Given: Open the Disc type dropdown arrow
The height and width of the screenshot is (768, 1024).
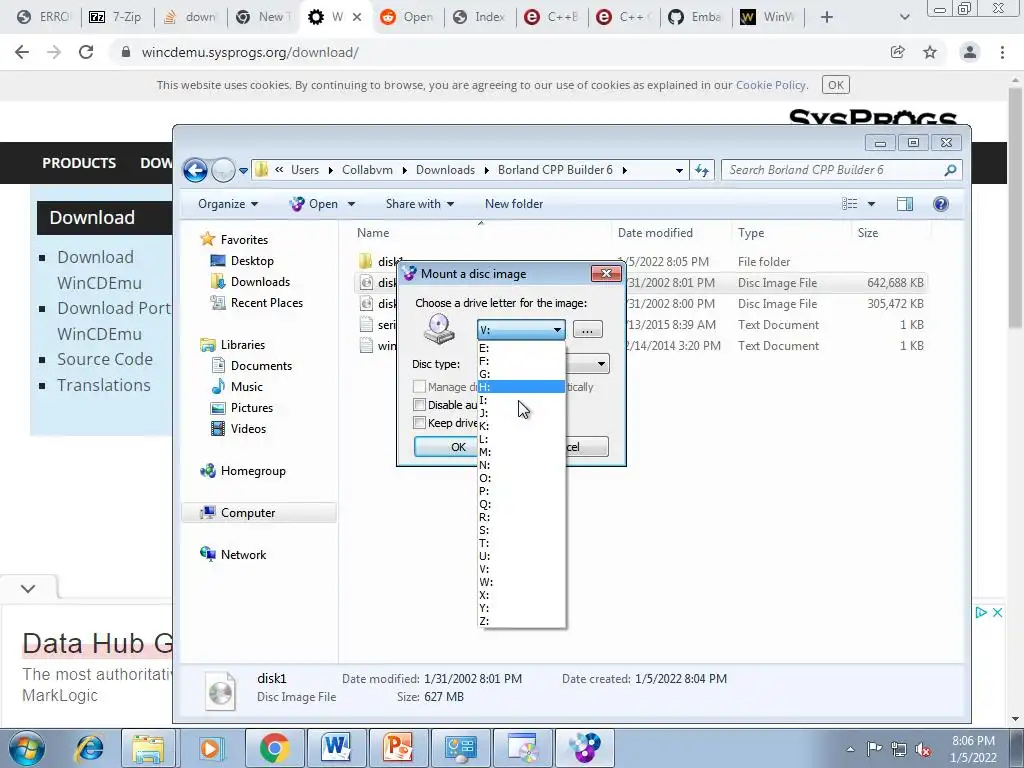Looking at the screenshot, I should click(601, 364).
